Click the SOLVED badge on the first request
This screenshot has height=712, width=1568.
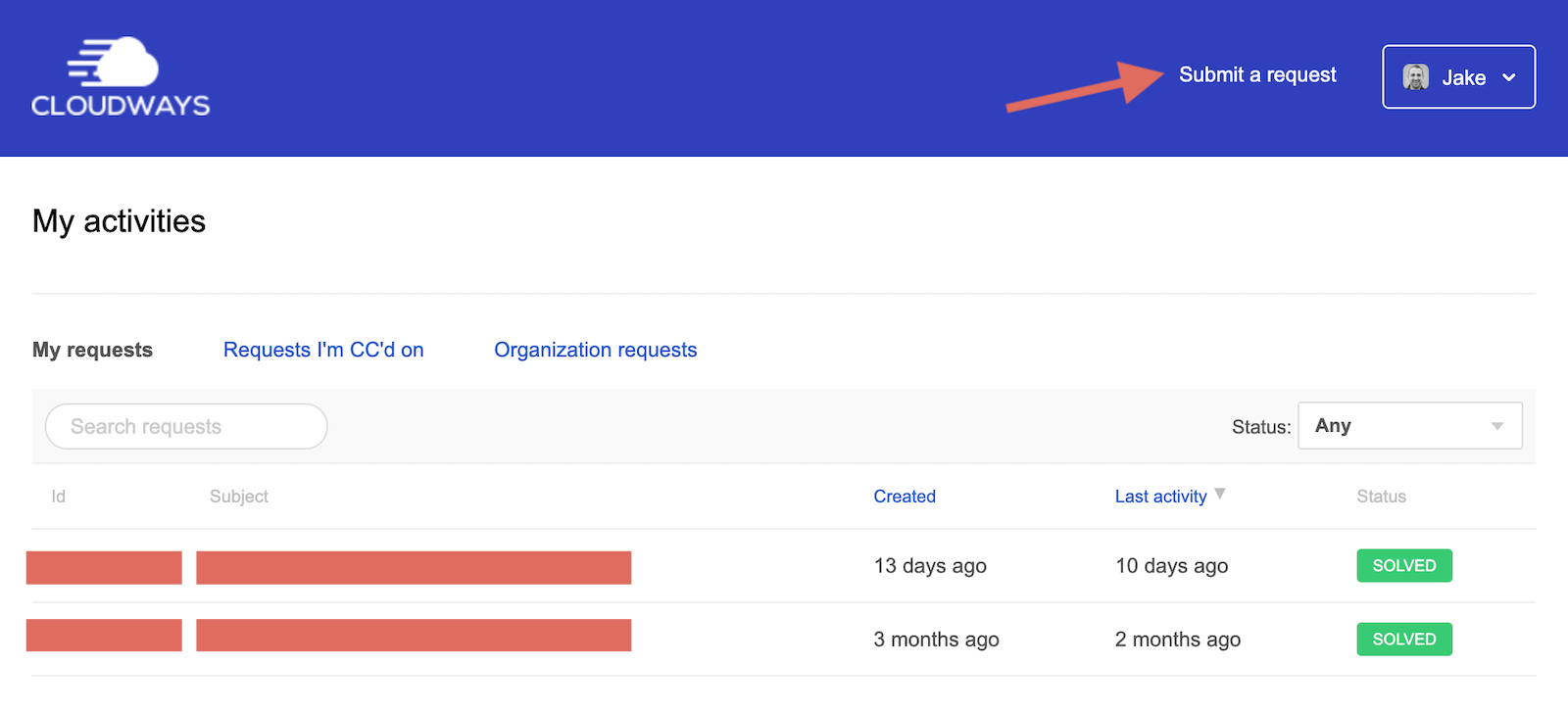[1403, 566]
